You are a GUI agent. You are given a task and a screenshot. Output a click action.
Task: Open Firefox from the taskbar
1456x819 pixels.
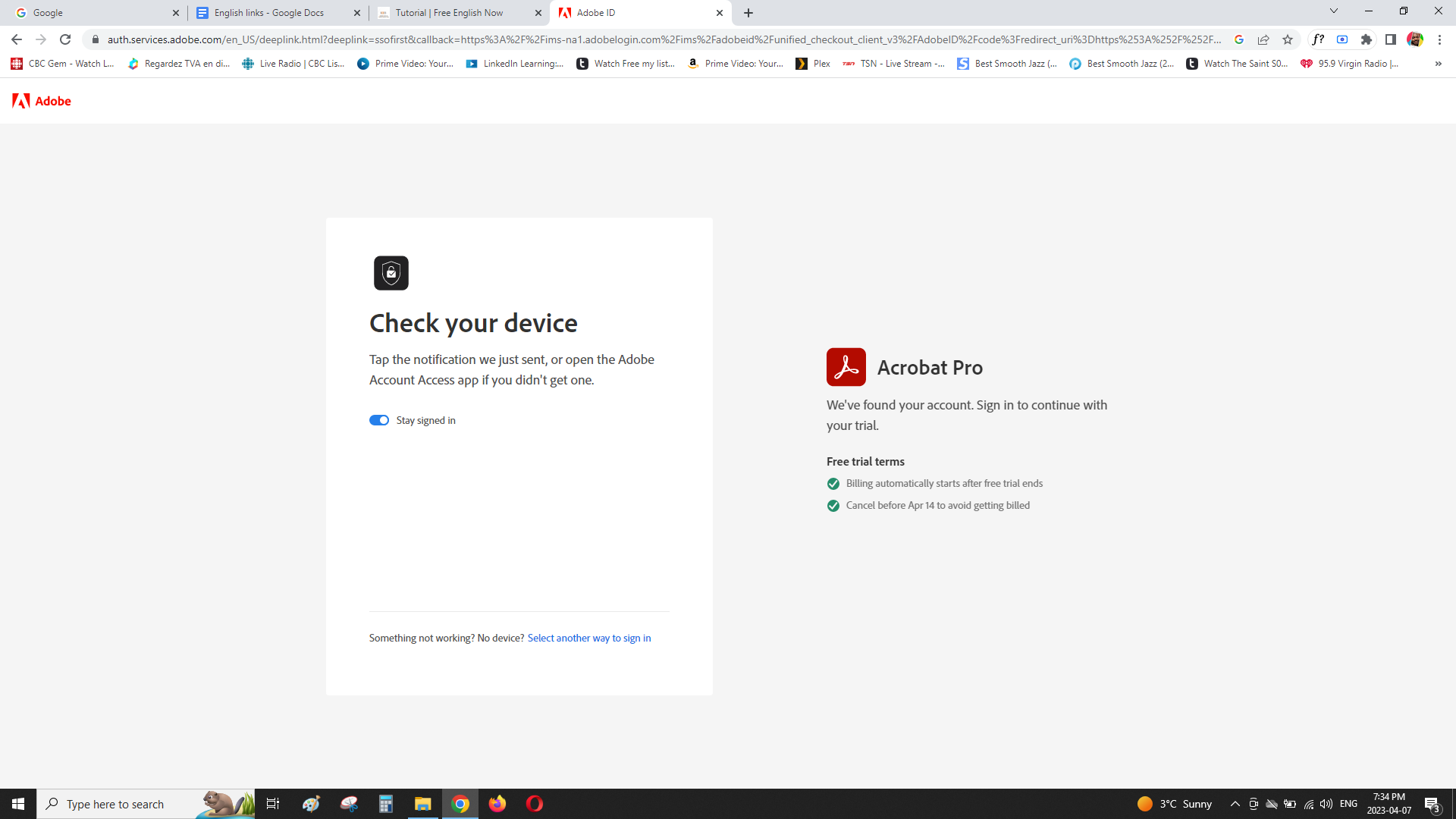point(497,804)
